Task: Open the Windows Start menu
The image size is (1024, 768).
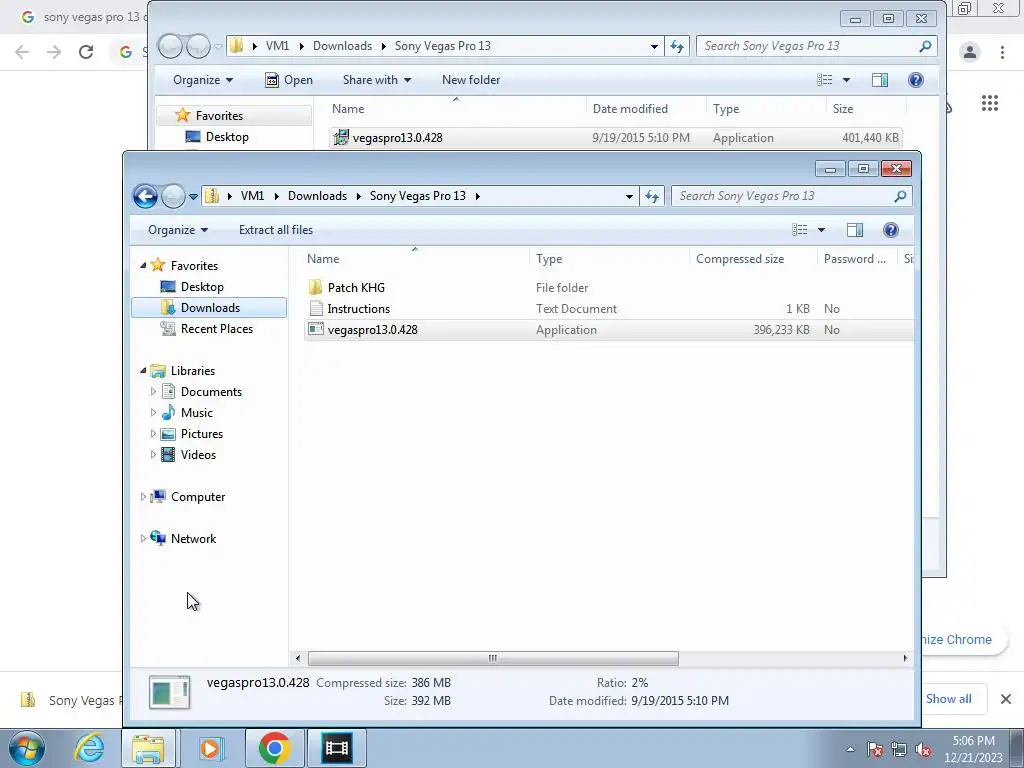Action: [x=26, y=748]
